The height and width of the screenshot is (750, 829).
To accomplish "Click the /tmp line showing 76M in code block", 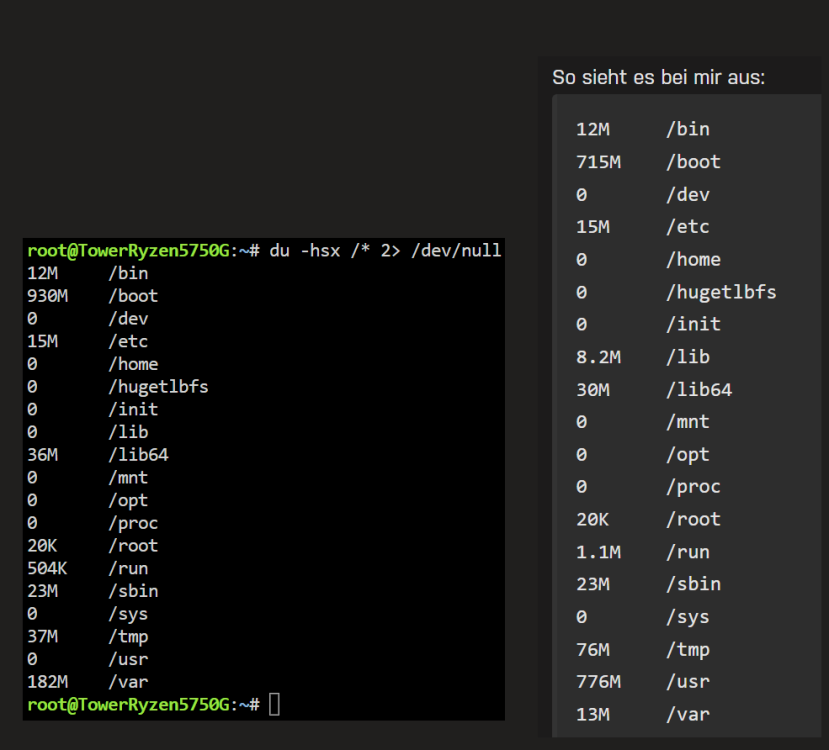I will point(643,650).
